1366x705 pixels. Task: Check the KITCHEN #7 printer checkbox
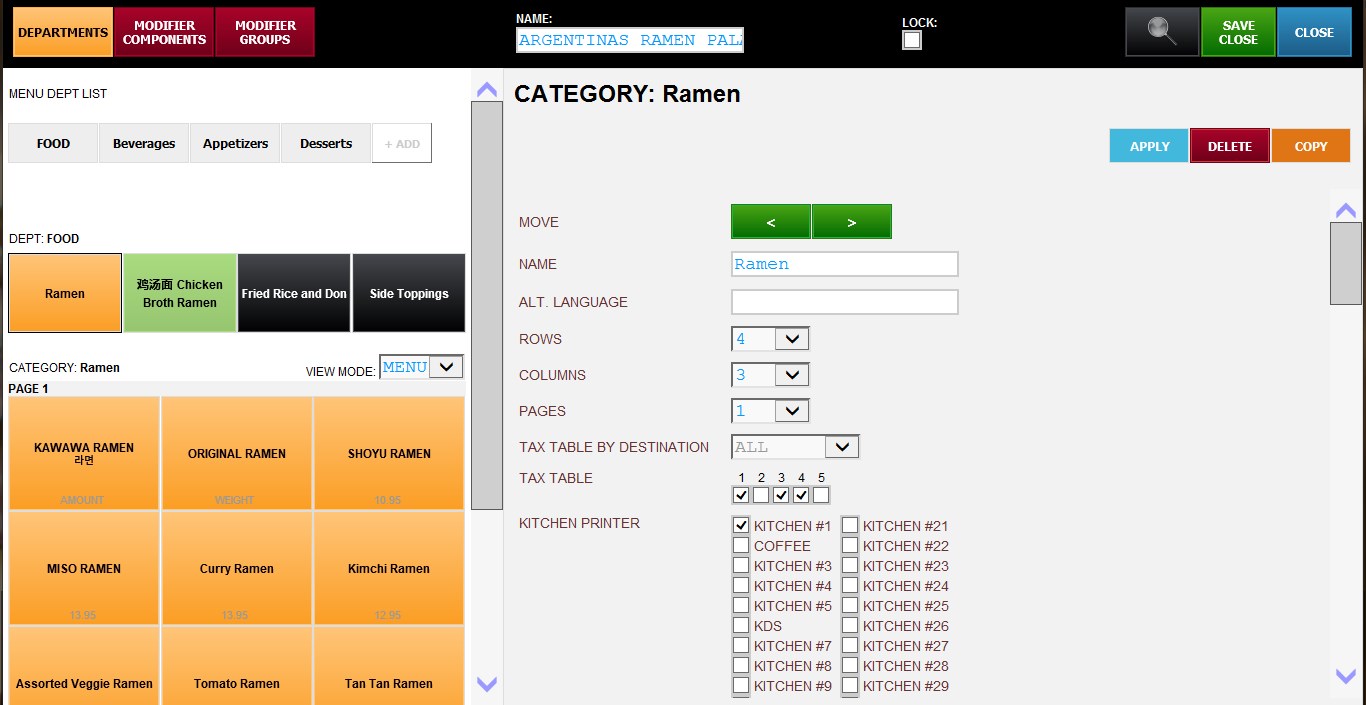point(741,645)
